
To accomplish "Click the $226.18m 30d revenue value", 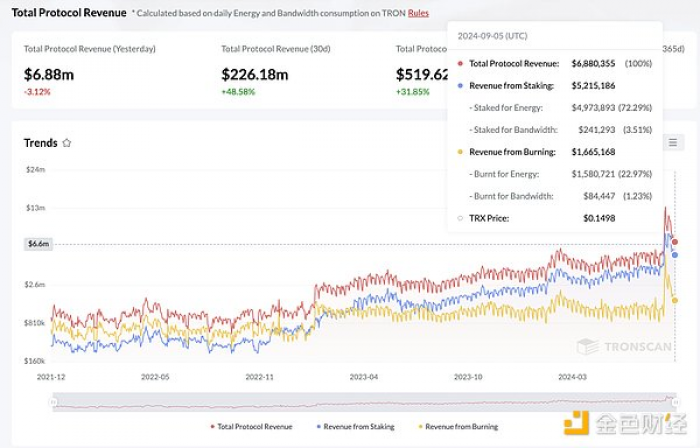I will tap(255, 74).
